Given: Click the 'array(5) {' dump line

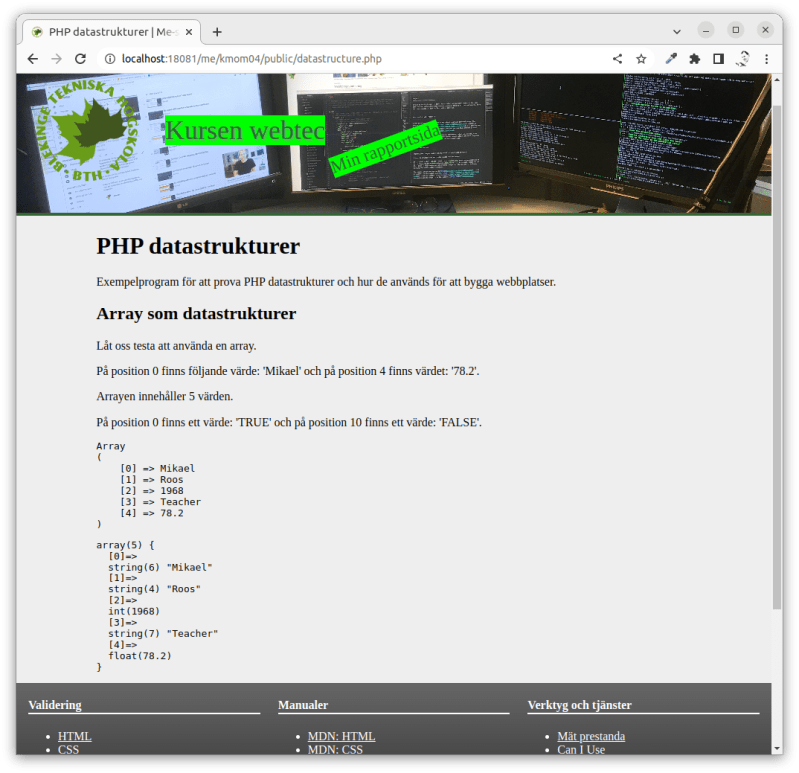Looking at the screenshot, I should 125,545.
